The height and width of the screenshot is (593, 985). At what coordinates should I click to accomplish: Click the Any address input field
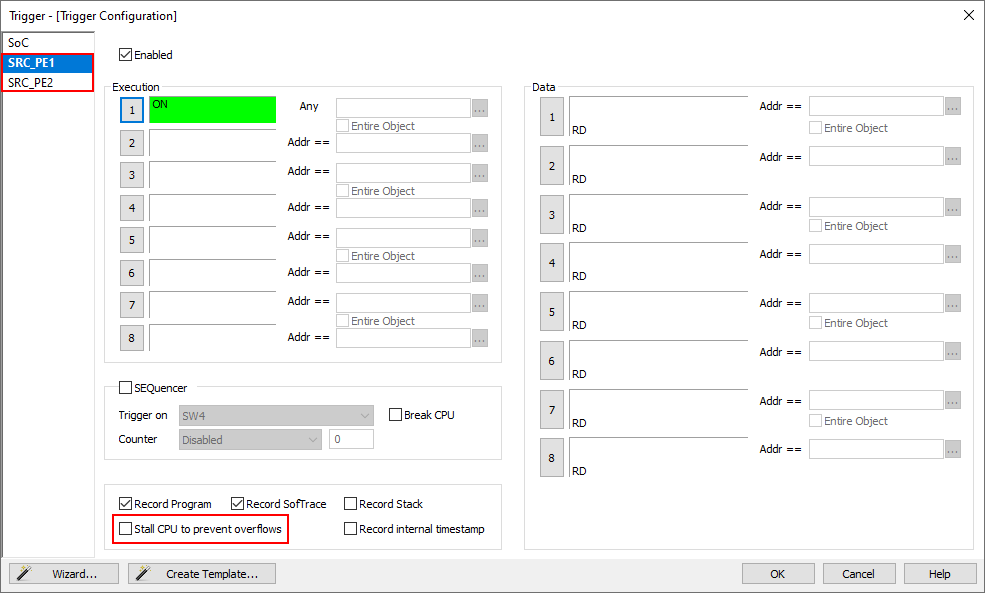tap(403, 107)
